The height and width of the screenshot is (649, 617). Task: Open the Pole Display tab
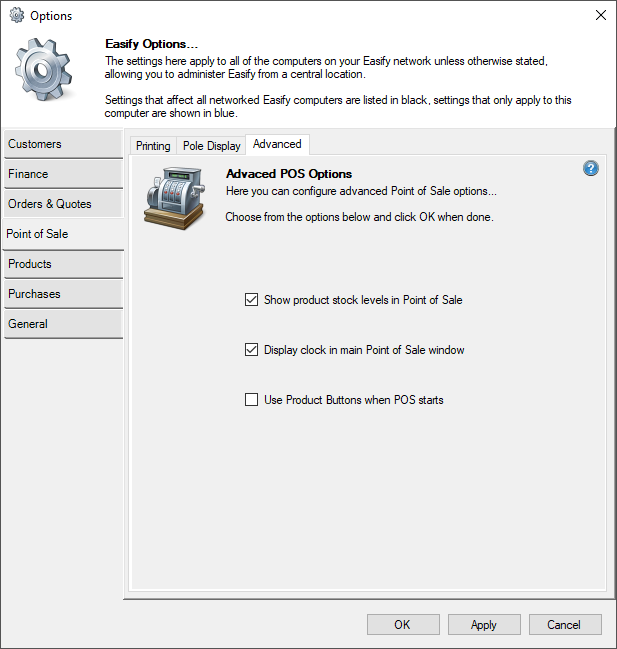click(x=211, y=146)
